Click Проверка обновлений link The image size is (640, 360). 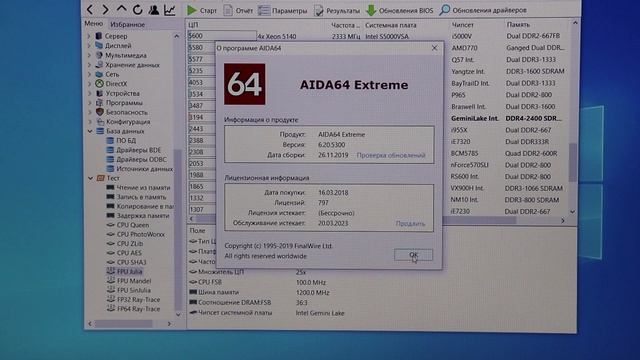point(391,155)
